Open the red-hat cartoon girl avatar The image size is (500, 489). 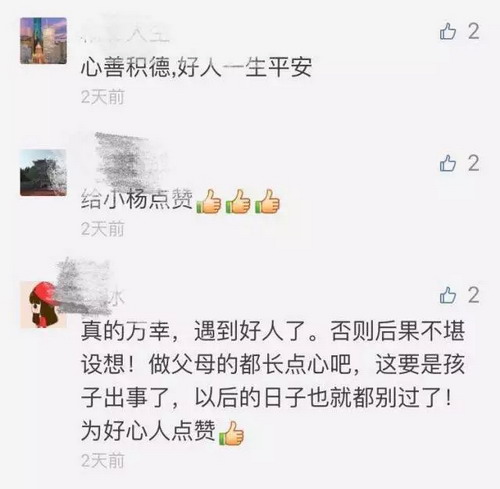click(43, 305)
